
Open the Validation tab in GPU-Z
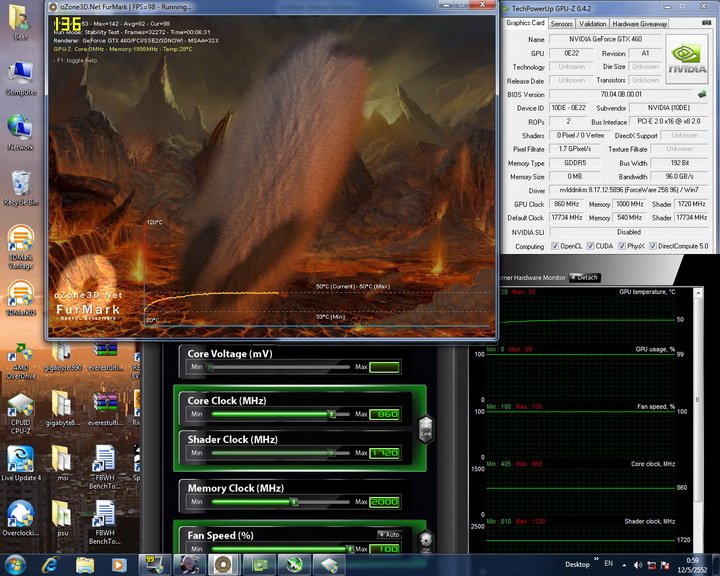coord(592,24)
